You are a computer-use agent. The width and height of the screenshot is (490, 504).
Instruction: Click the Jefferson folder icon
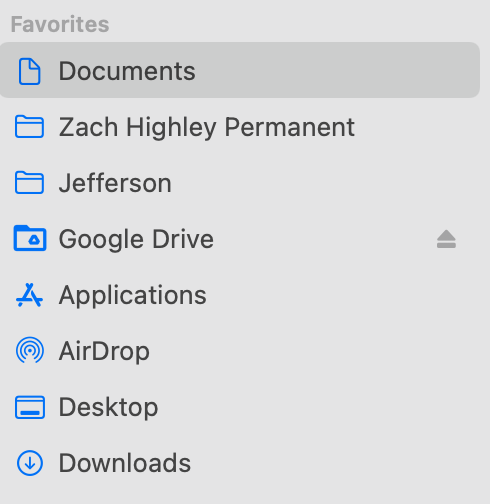click(29, 183)
